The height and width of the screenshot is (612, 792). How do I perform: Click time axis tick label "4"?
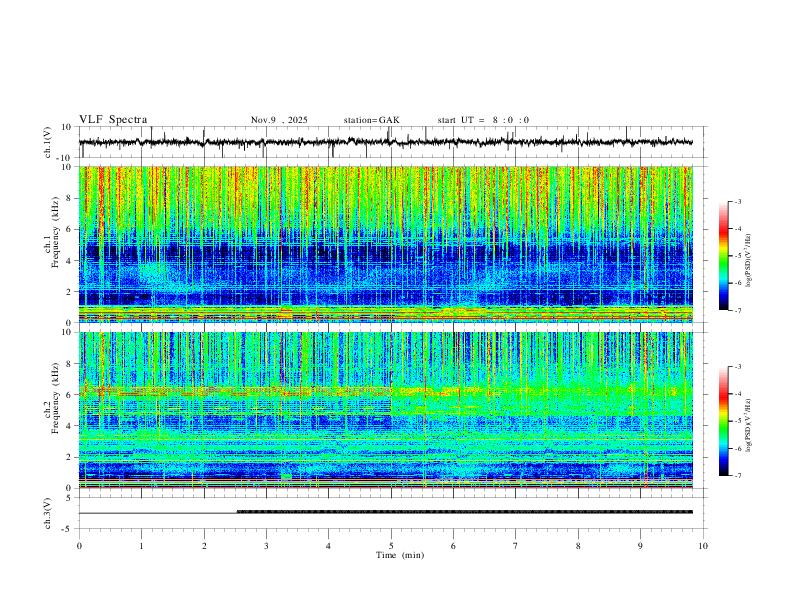click(328, 546)
